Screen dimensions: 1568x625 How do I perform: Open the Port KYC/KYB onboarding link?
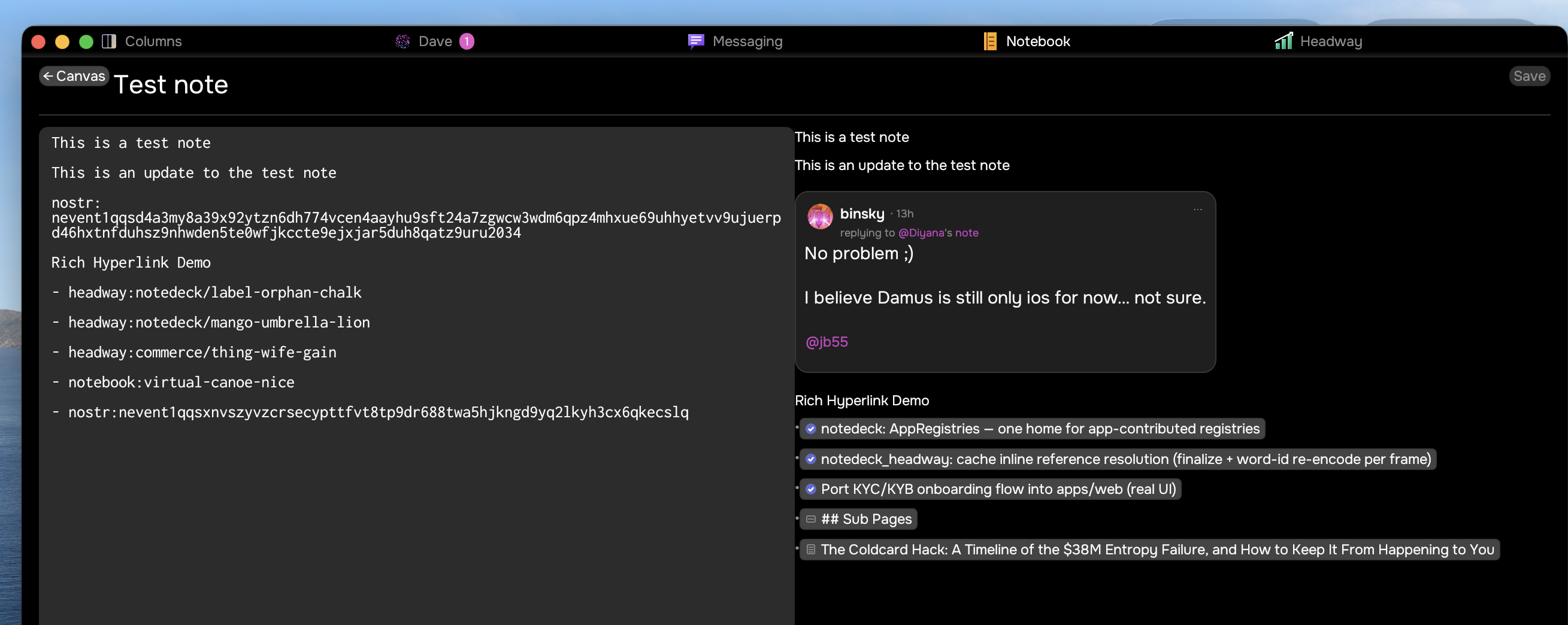pyautogui.click(x=991, y=489)
